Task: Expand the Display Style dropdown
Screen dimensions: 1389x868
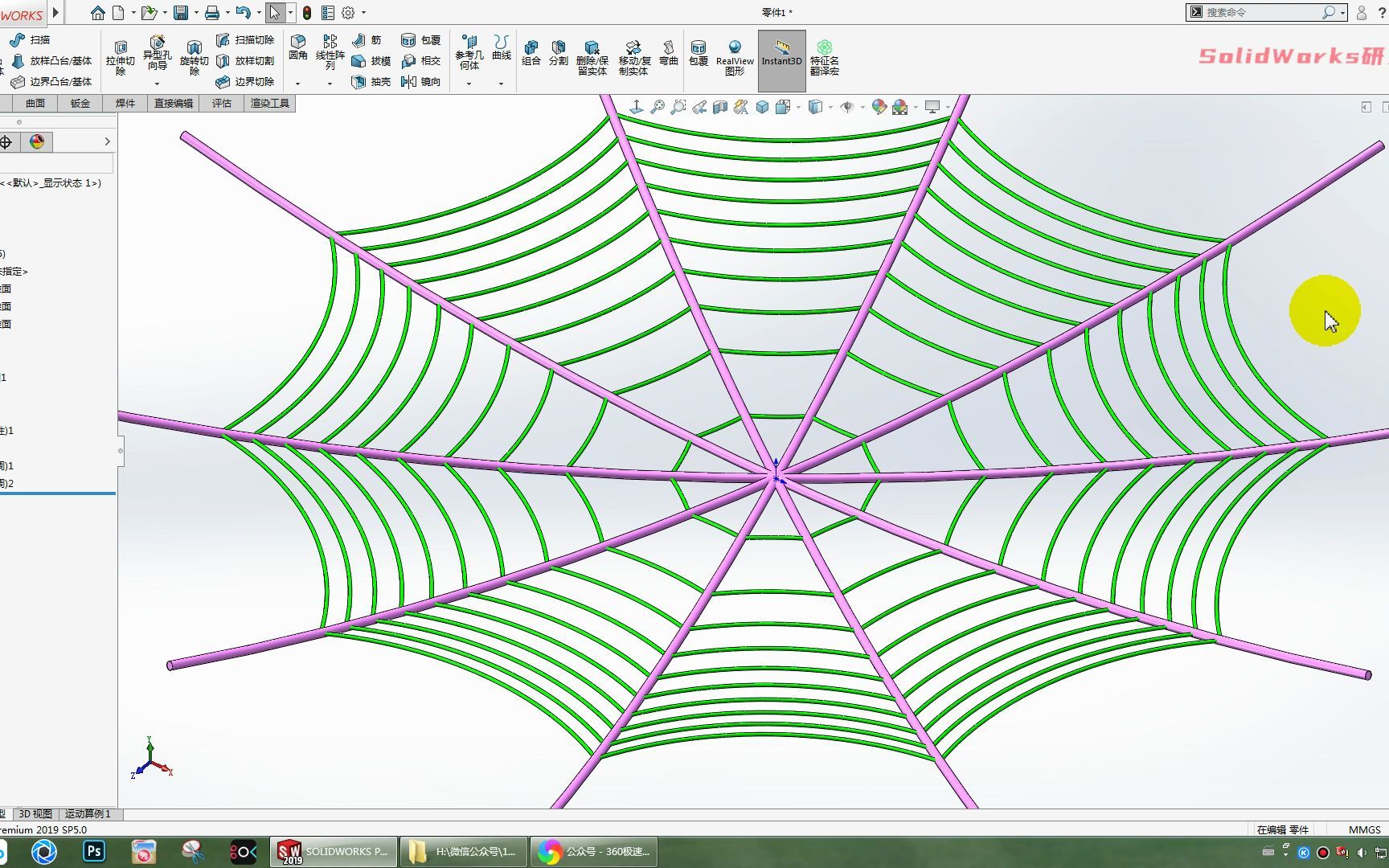Action: click(830, 107)
